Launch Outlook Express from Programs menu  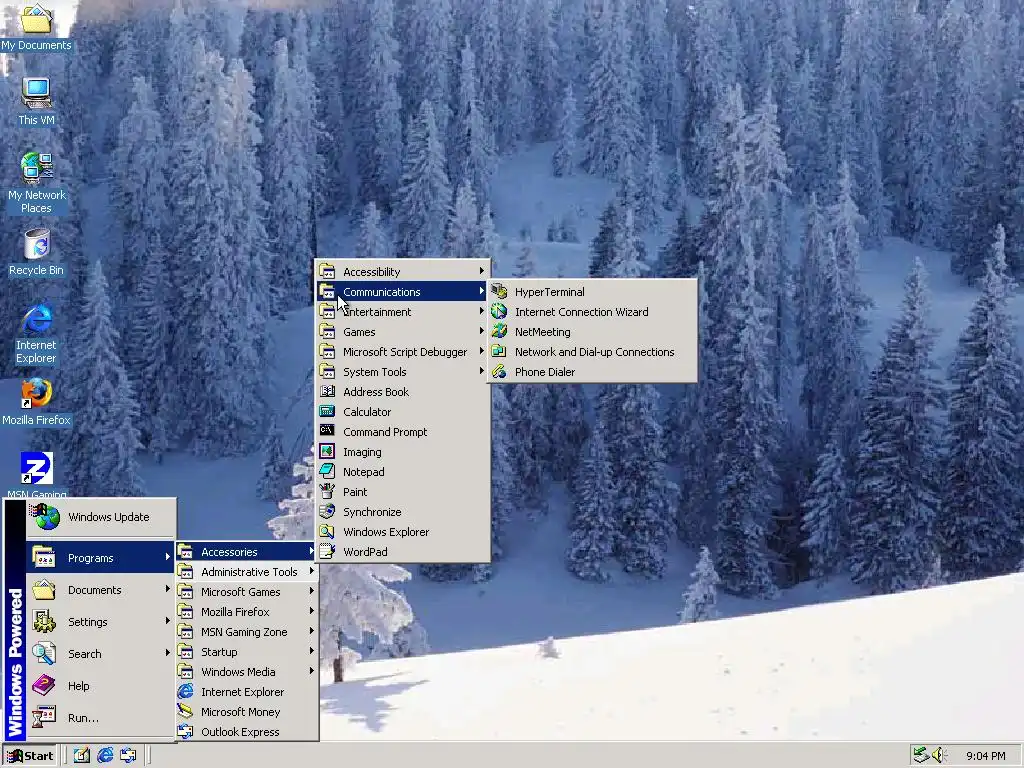point(247,731)
